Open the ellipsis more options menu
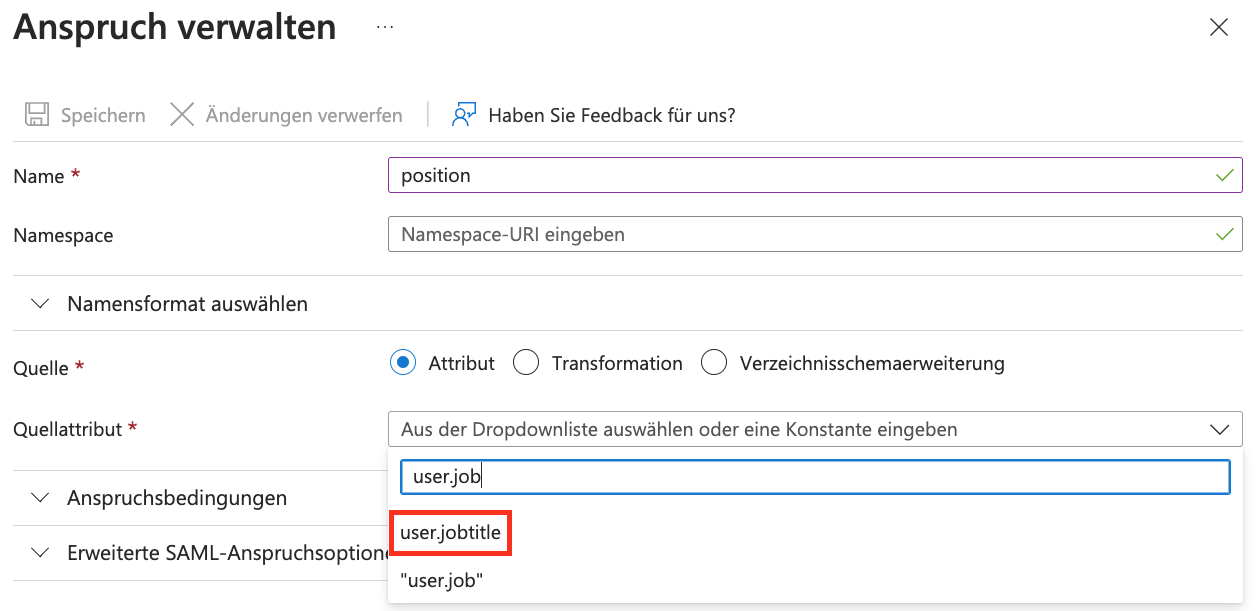Image resolution: width=1257 pixels, height=611 pixels. [x=385, y=27]
